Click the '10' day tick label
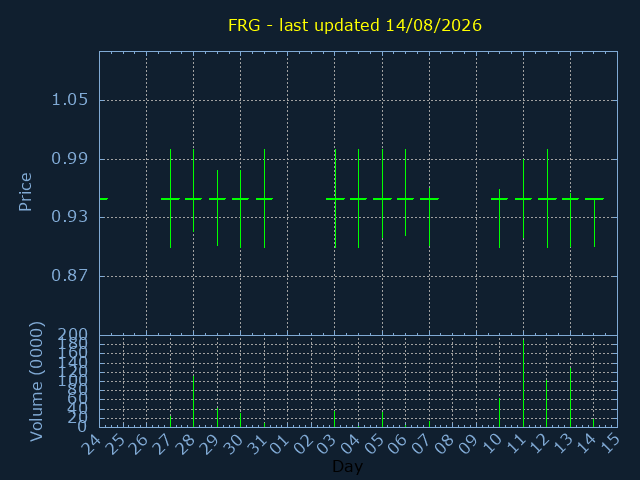Screen dimensions: 640x480 coord(492,444)
